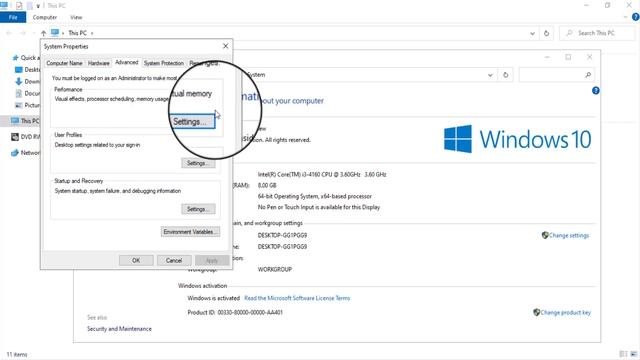The width and height of the screenshot is (640, 360).
Task: Collapse the File Explorer ribbon chevron
Action: coord(626,17)
